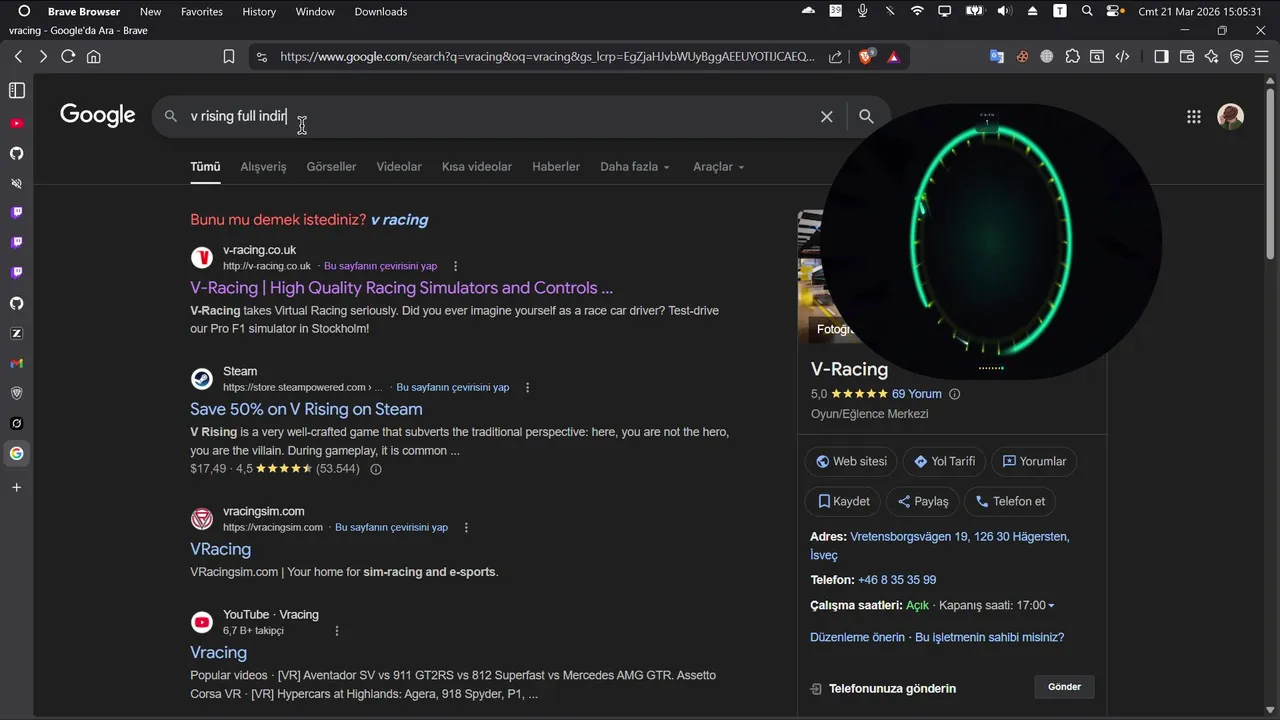Open more options for v-racing.co.uk result
This screenshot has width=1280, height=720.
click(456, 266)
